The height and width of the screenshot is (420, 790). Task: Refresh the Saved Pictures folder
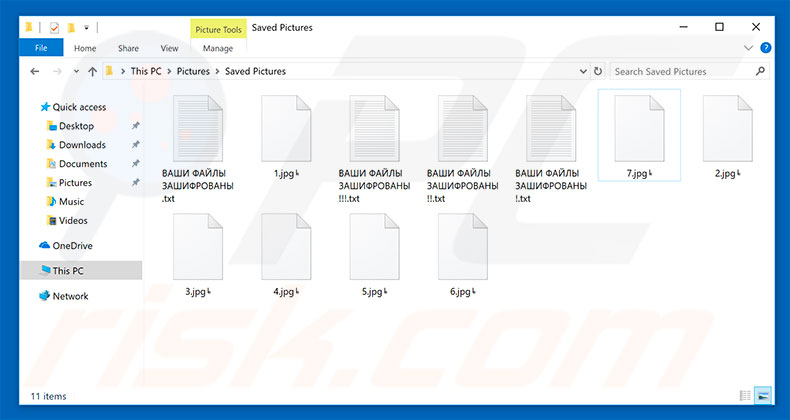598,72
